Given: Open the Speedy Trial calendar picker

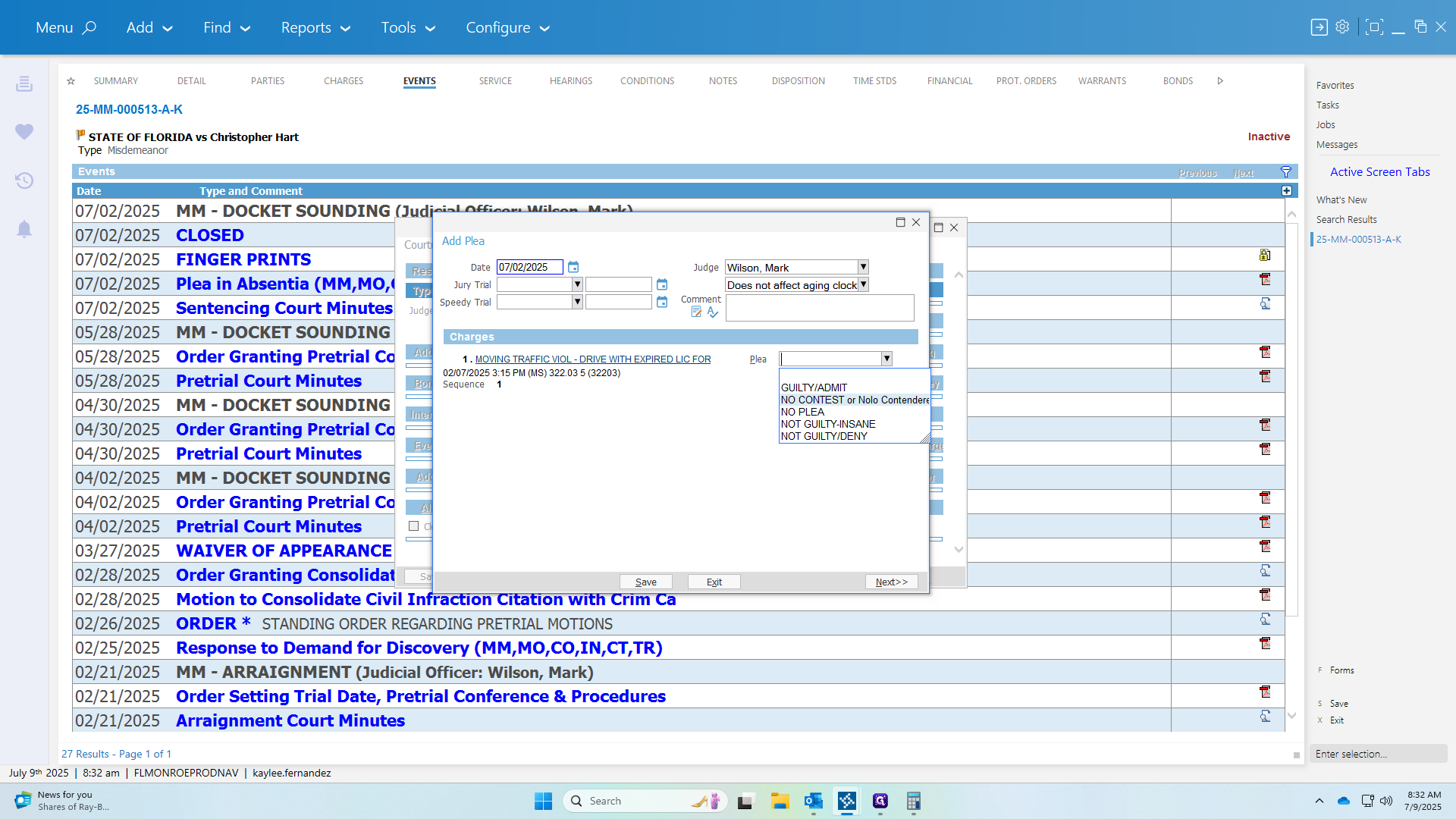Looking at the screenshot, I should [662, 302].
